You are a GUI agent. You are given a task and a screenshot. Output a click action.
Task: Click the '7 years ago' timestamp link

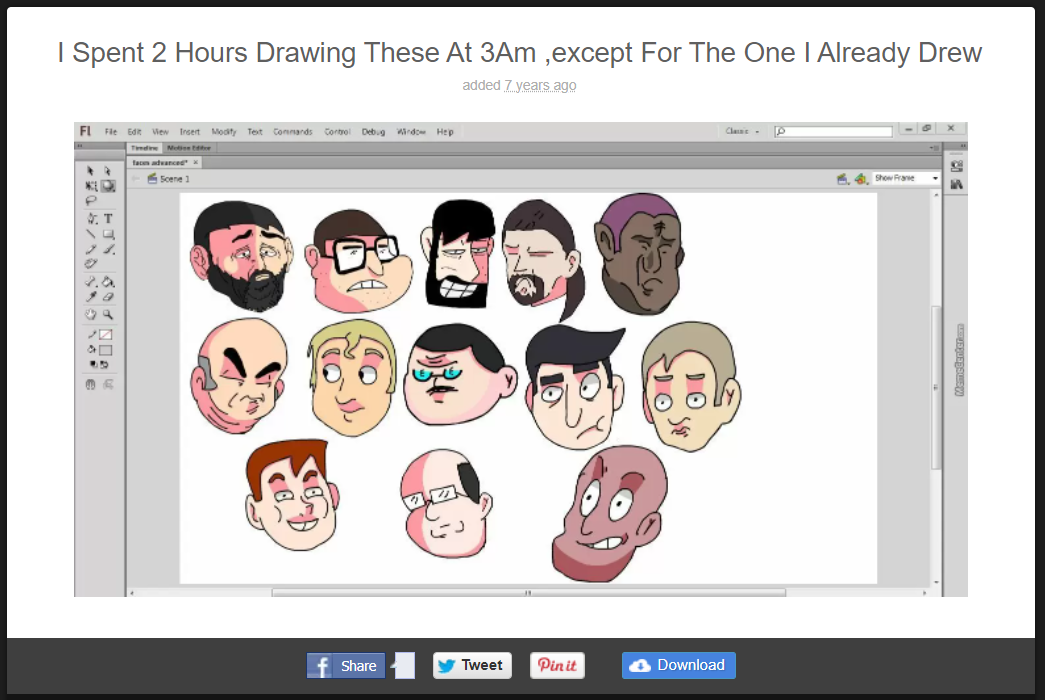540,85
